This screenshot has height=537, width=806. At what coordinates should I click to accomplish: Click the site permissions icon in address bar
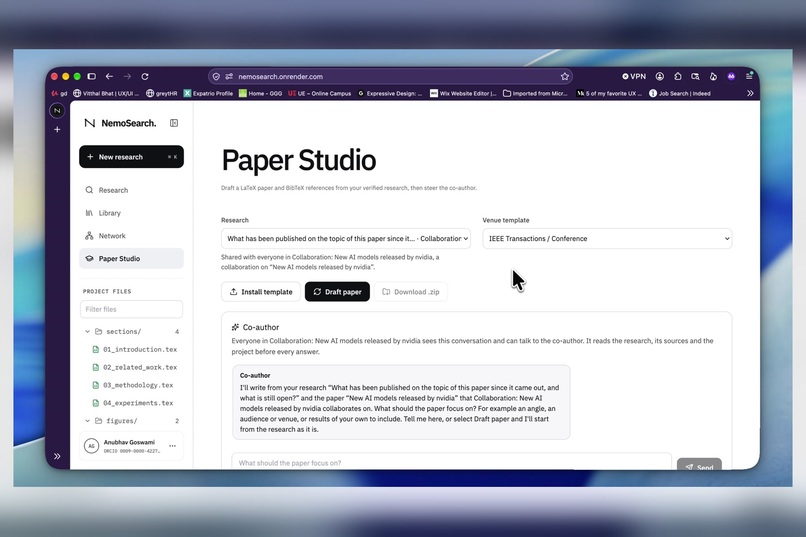point(229,77)
